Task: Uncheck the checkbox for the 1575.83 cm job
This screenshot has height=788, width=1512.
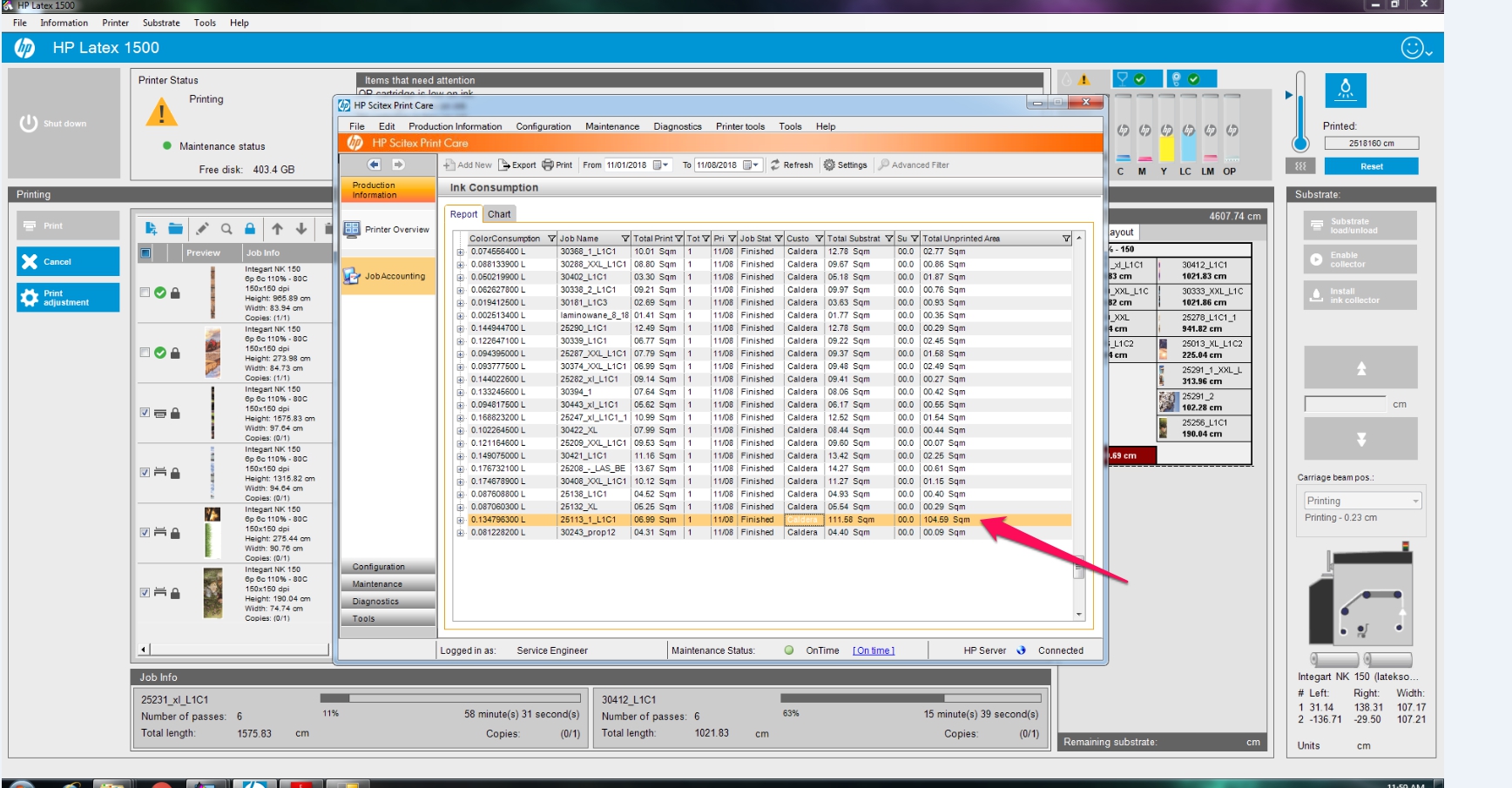Action: coord(144,414)
